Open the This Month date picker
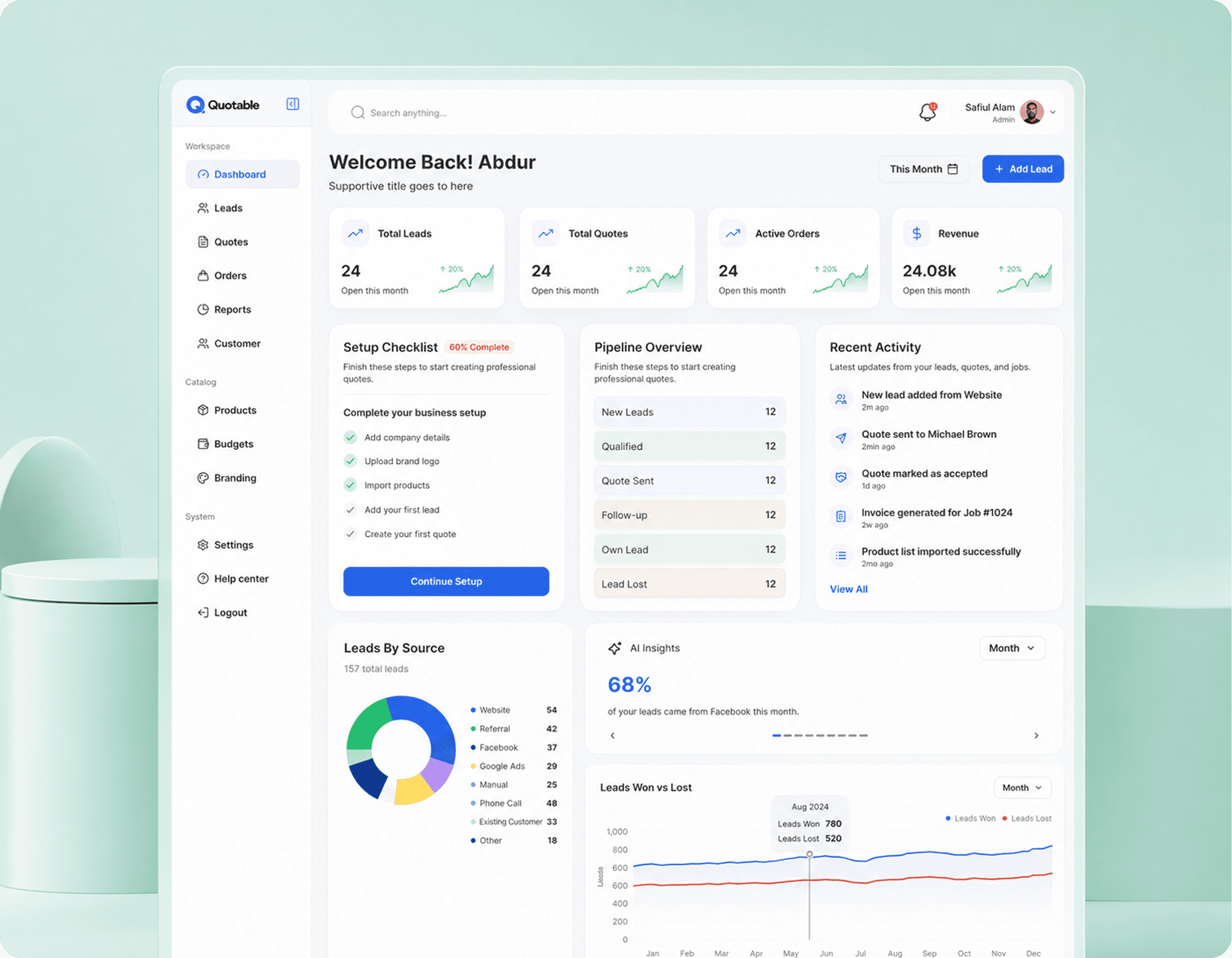The height and width of the screenshot is (958, 1232). pyautogui.click(x=924, y=169)
